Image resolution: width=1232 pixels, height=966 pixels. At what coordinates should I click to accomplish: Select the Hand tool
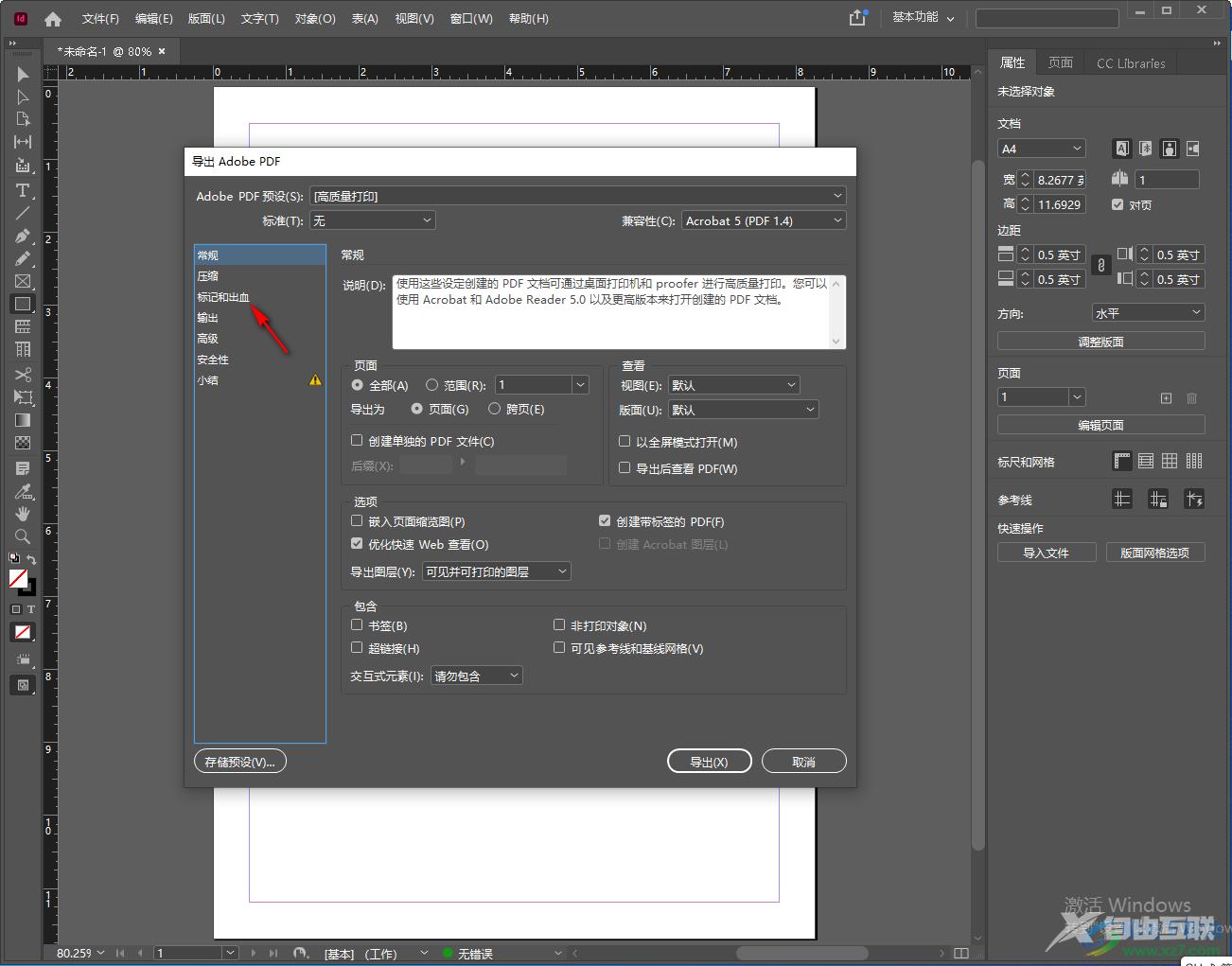click(23, 514)
